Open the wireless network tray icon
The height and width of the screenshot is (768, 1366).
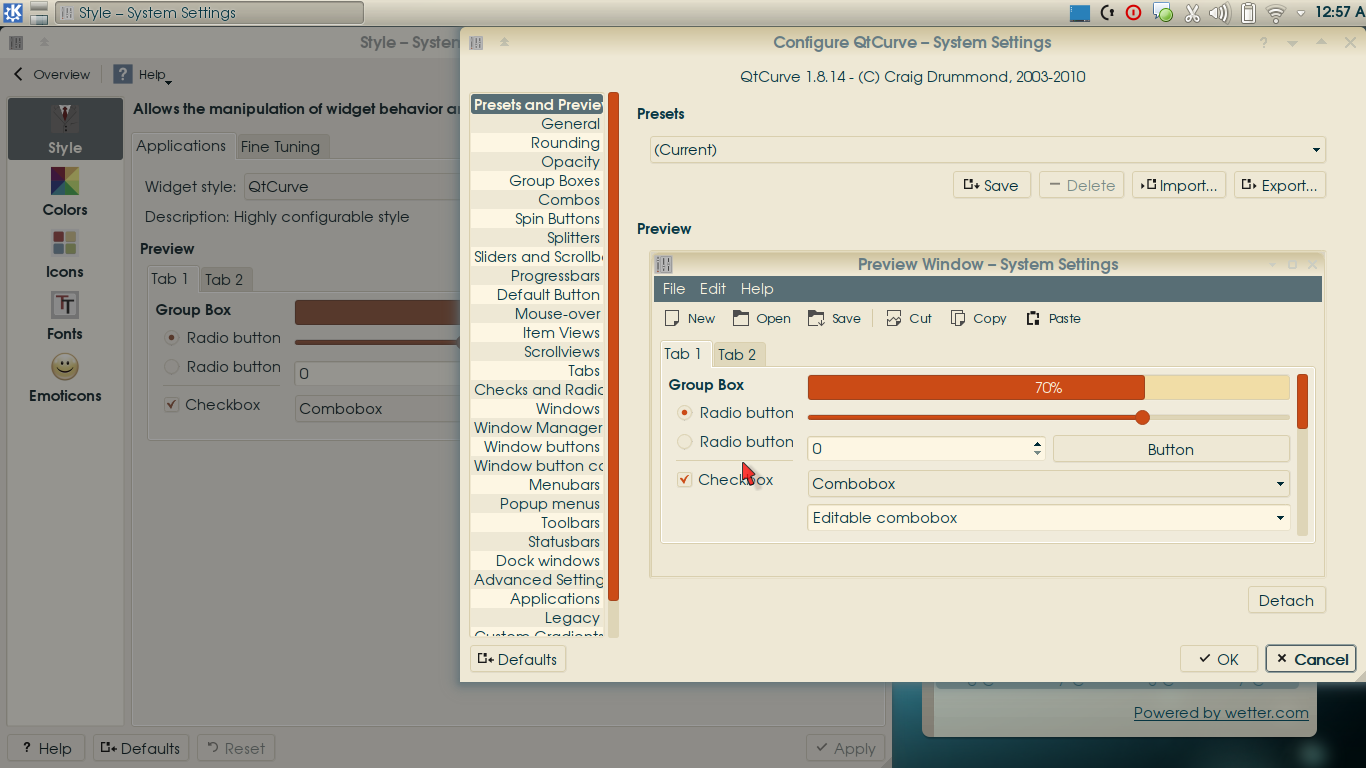[1275, 13]
